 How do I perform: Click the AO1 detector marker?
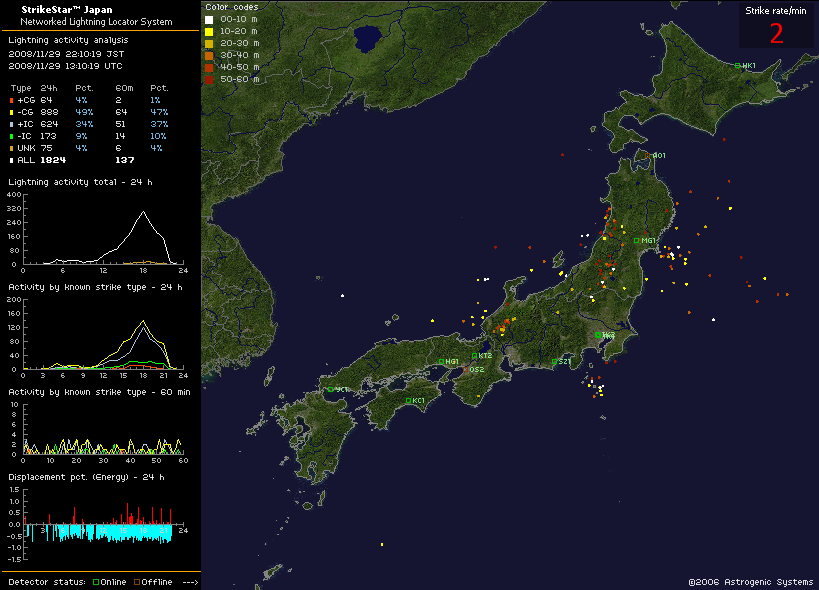[x=651, y=155]
